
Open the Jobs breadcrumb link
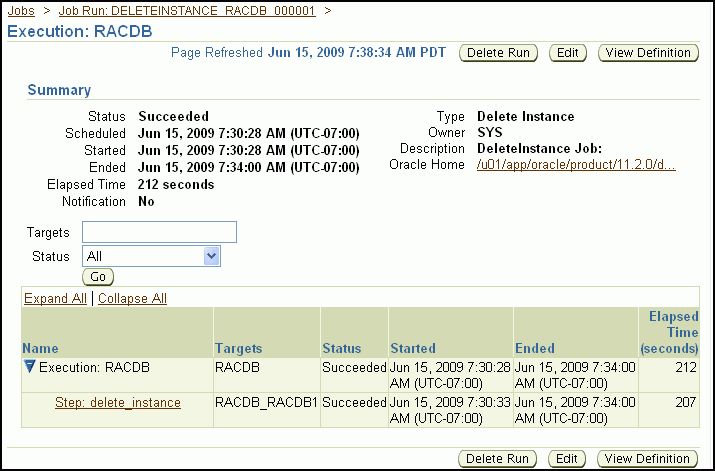coord(22,10)
